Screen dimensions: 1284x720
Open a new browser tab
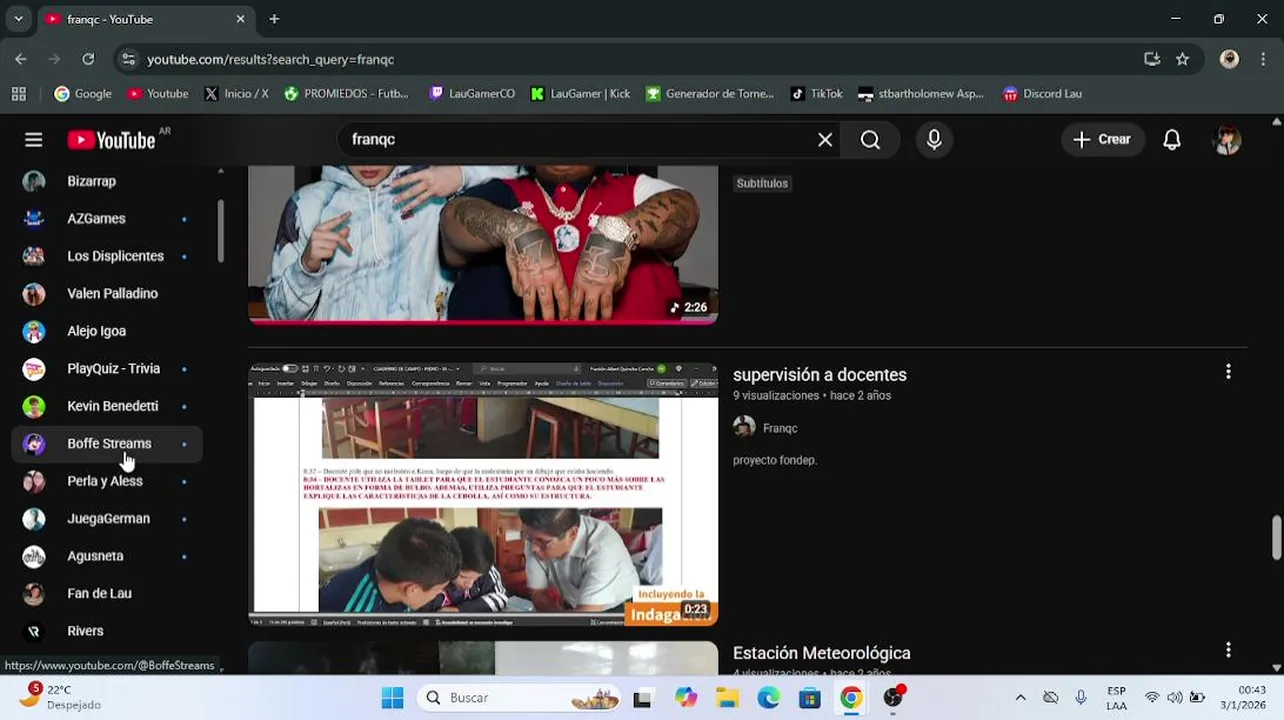click(274, 19)
